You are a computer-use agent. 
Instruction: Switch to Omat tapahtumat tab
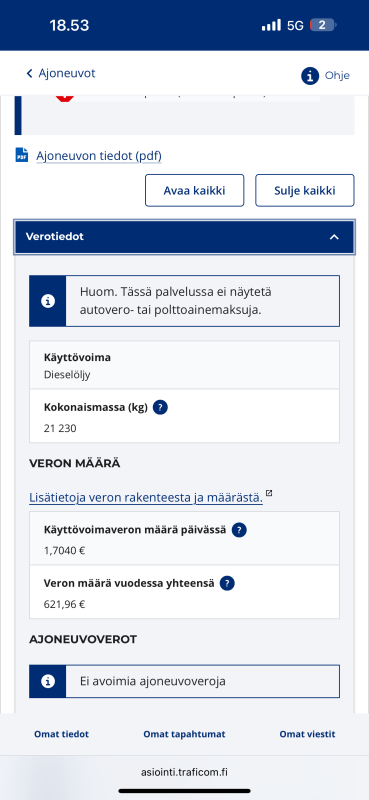click(x=184, y=734)
